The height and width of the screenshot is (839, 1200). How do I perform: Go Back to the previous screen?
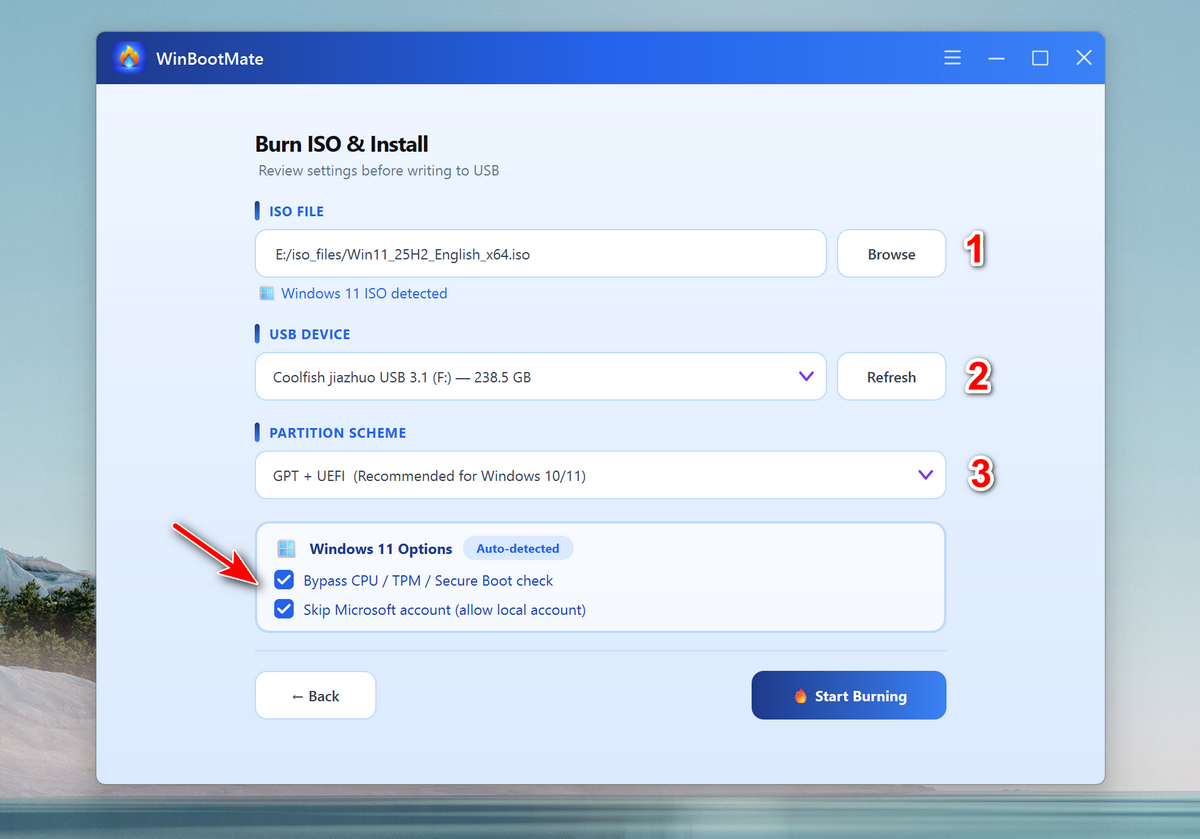[315, 695]
